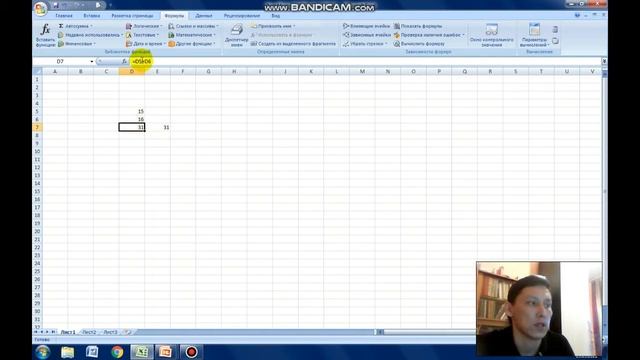Switch to the Вид tab
Image resolution: width=640 pixels, height=360 pixels.
click(276, 16)
